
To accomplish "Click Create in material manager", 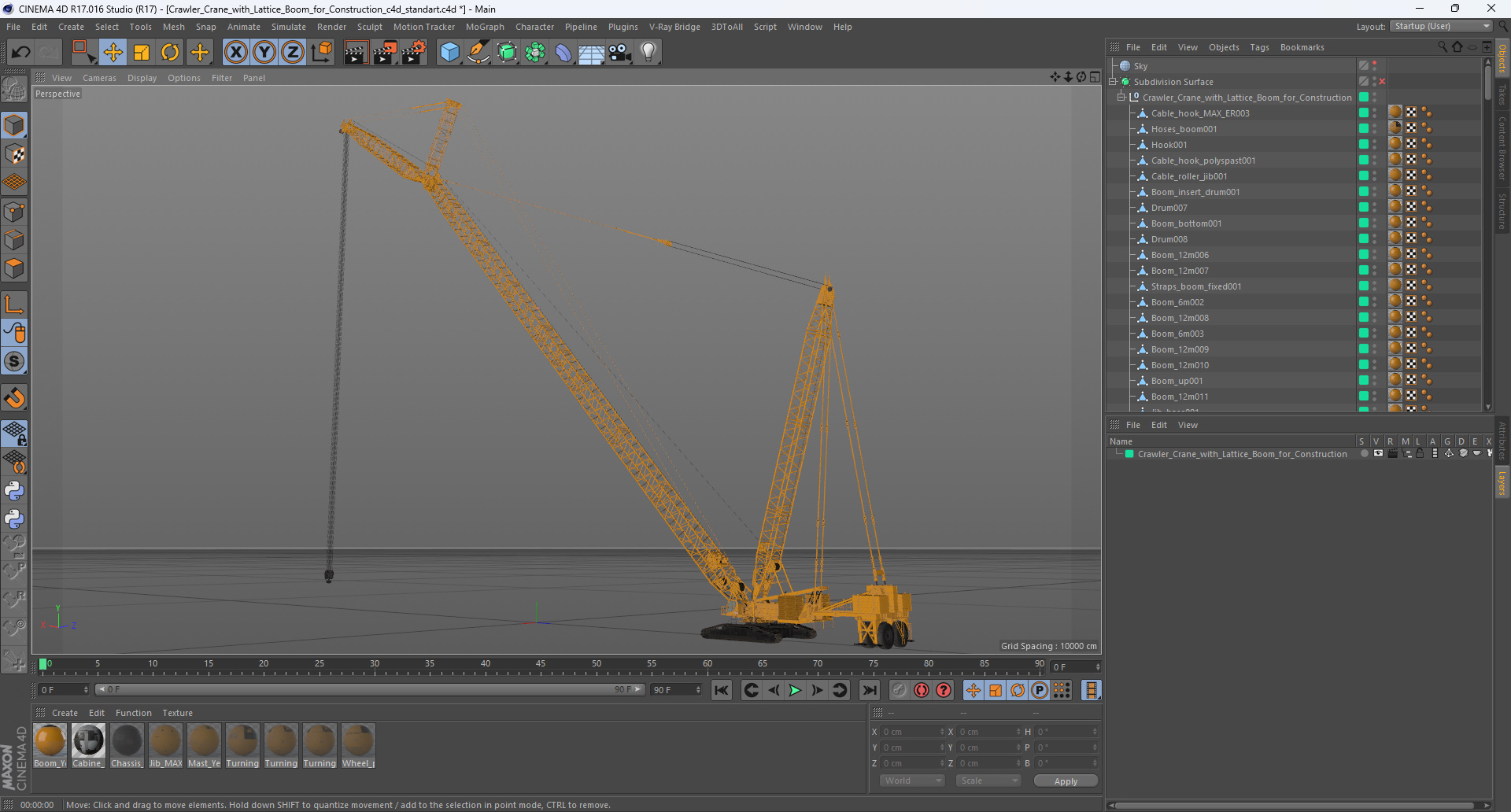I will coord(65,713).
